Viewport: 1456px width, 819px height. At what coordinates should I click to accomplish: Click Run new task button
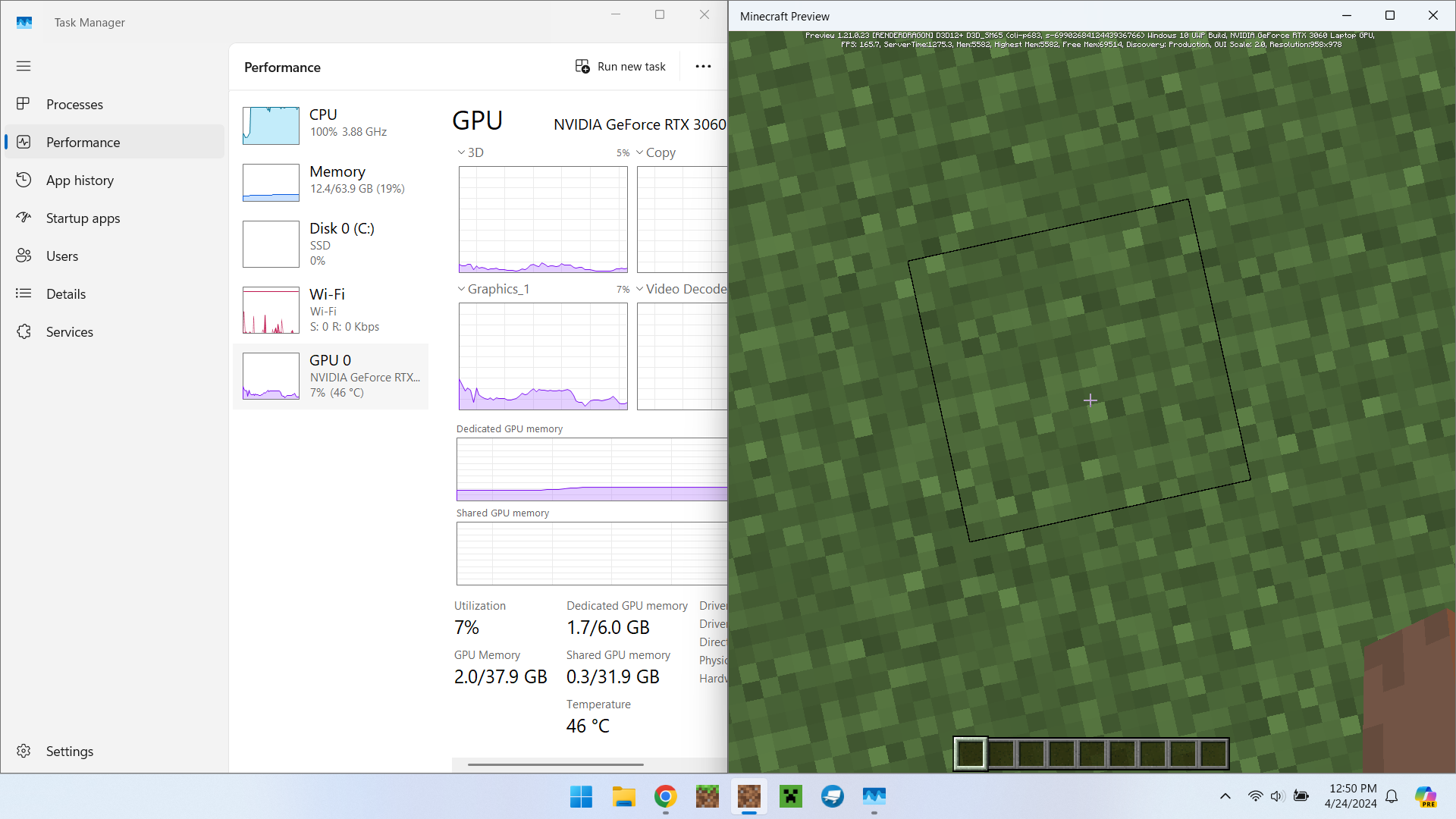tap(620, 67)
